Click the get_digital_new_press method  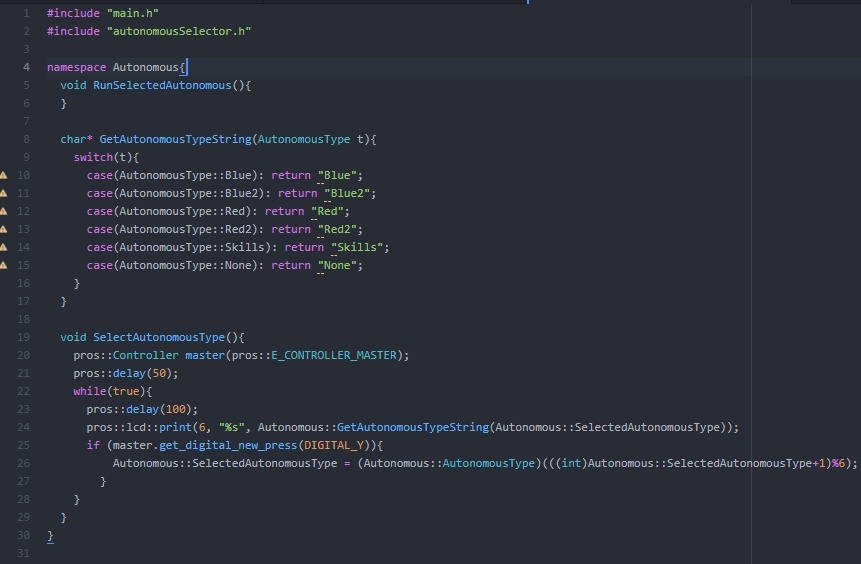228,445
